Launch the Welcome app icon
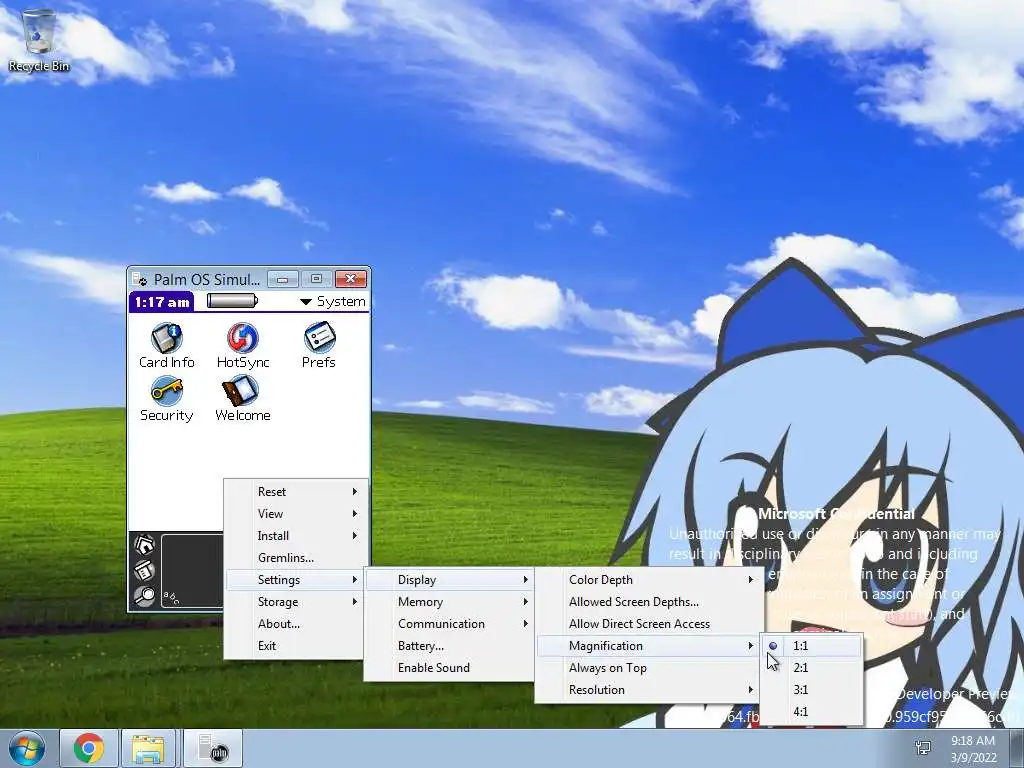The height and width of the screenshot is (768, 1024). pos(242,391)
